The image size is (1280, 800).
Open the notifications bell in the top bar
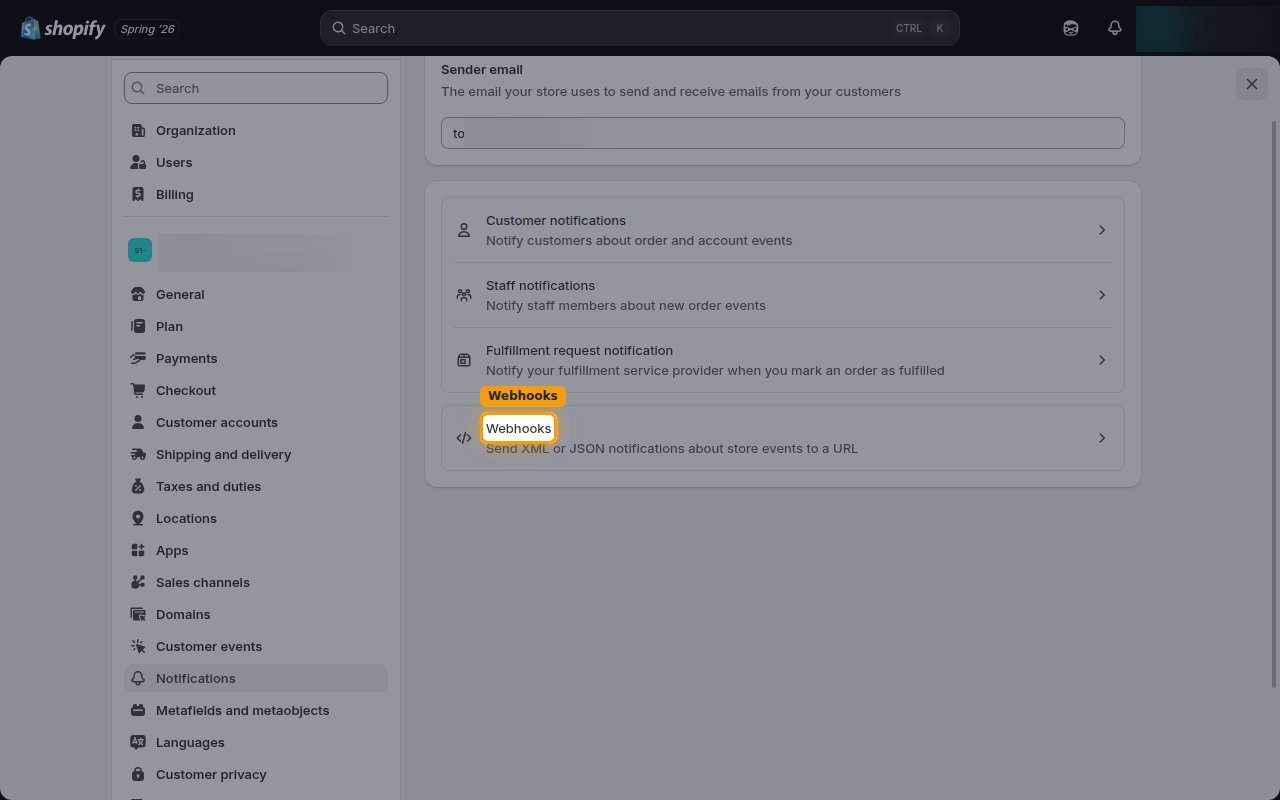pos(1115,28)
